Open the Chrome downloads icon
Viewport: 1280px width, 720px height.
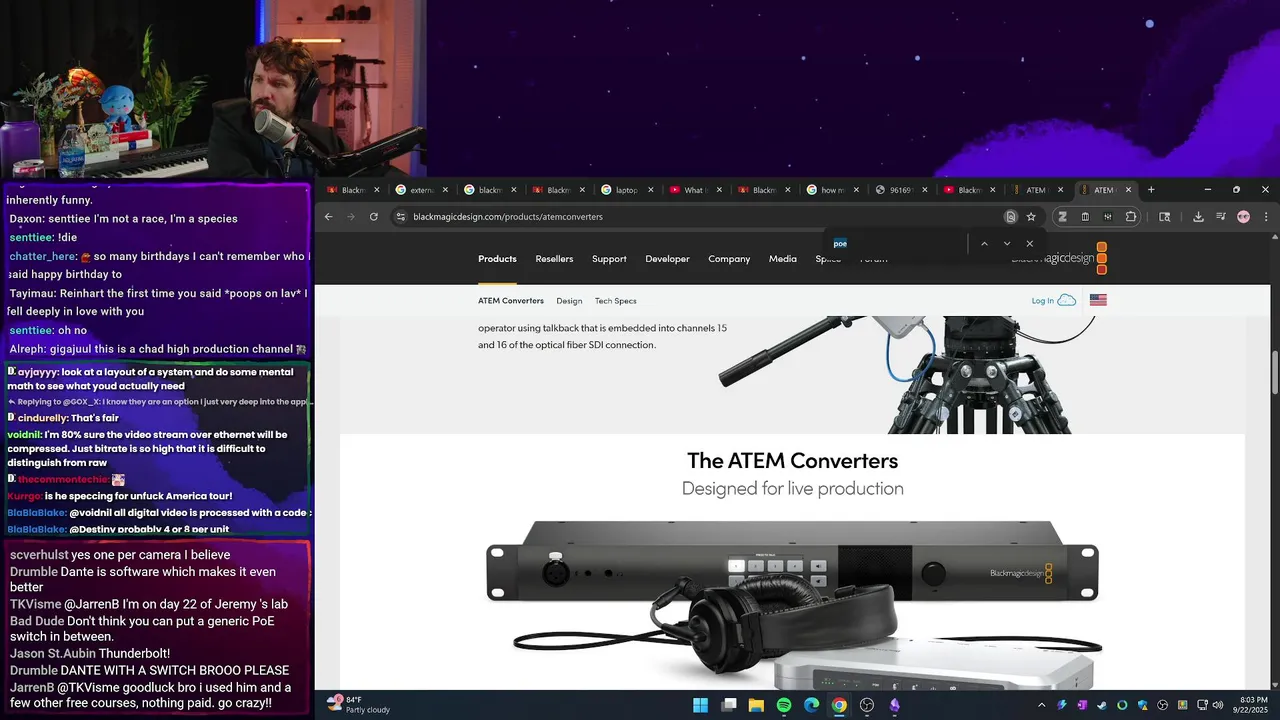click(x=1198, y=217)
